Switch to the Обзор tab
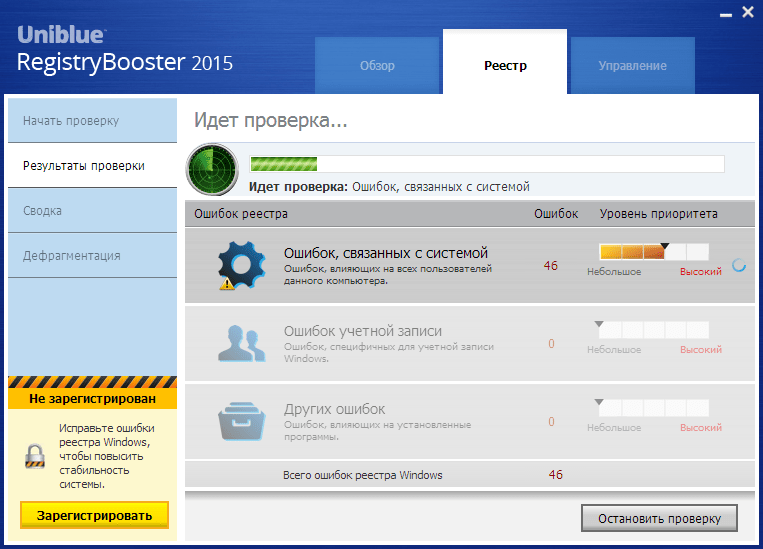763x549 pixels. point(377,66)
